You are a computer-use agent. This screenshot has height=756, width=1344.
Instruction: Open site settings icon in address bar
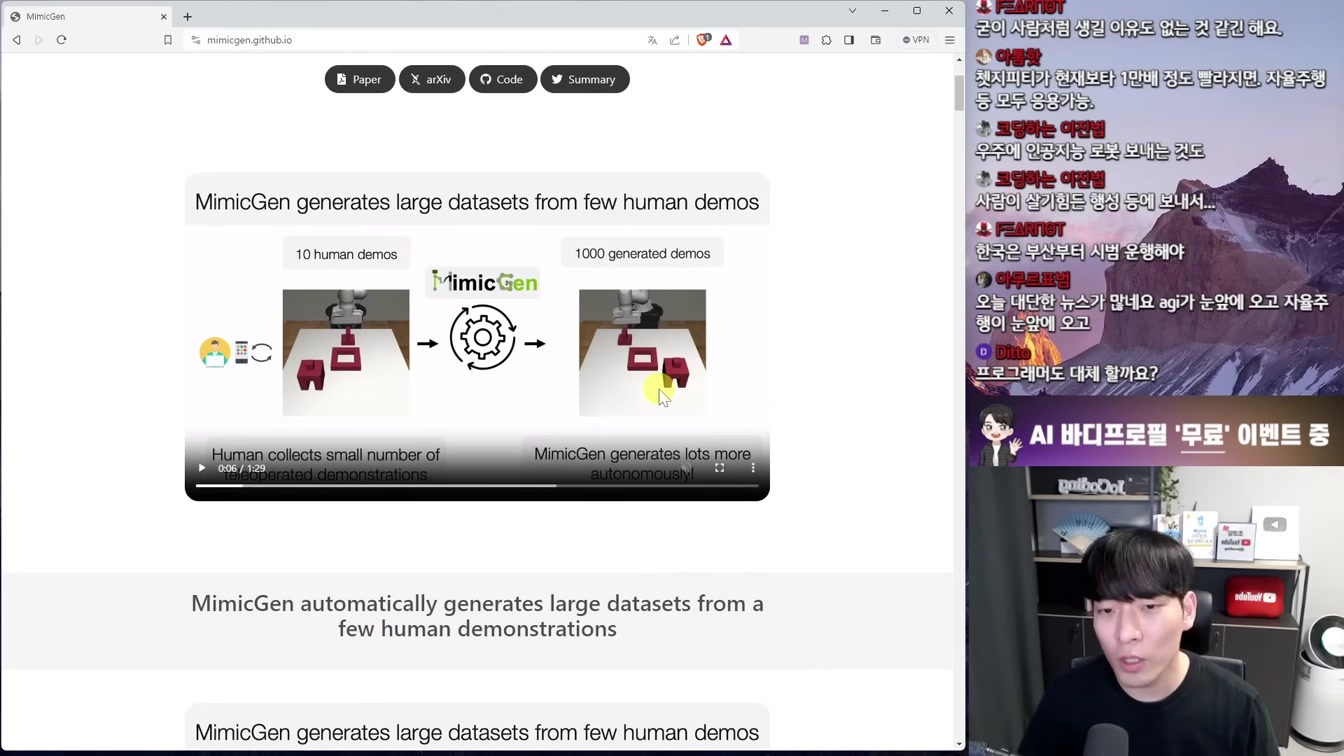click(196, 40)
